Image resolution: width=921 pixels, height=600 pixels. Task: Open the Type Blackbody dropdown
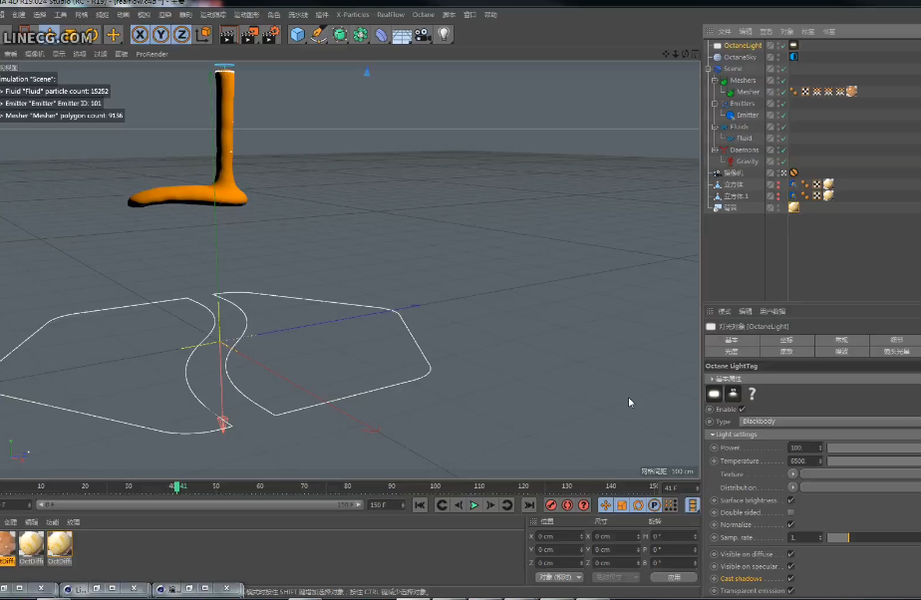[829, 421]
